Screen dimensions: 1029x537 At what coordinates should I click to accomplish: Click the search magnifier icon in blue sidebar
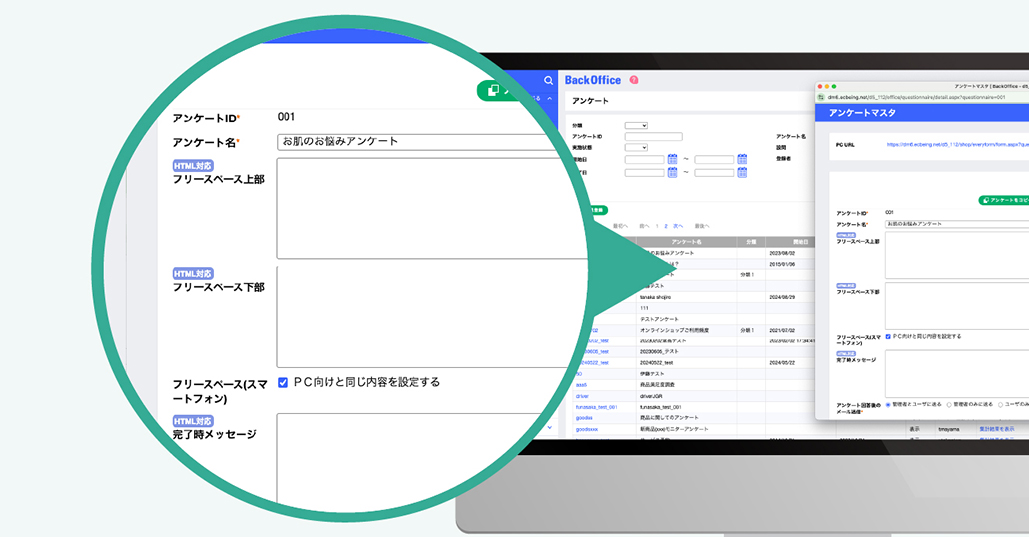(548, 80)
